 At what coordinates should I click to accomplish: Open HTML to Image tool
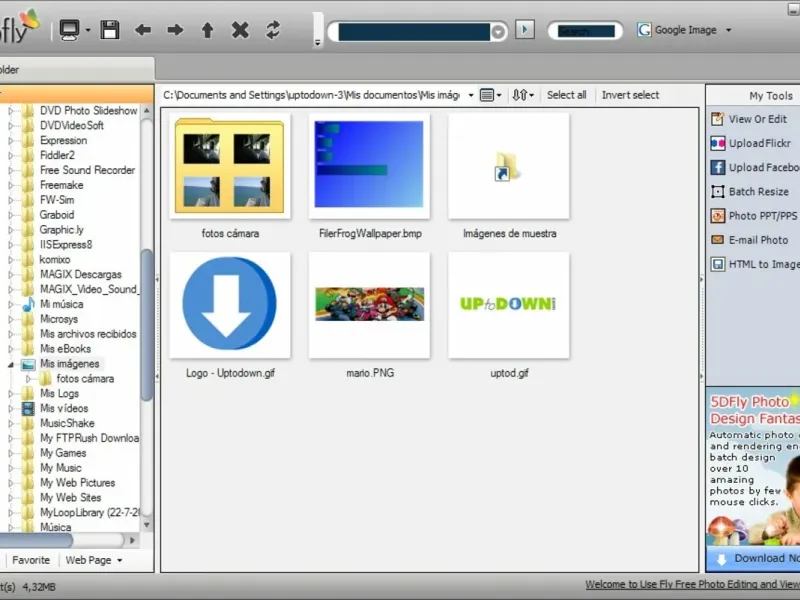pyautogui.click(x=755, y=264)
